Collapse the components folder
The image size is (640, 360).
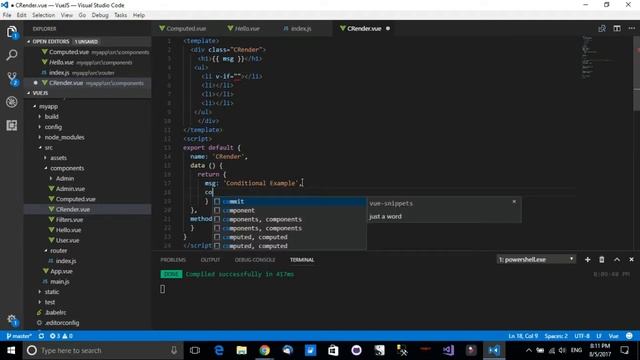[x=67, y=168]
